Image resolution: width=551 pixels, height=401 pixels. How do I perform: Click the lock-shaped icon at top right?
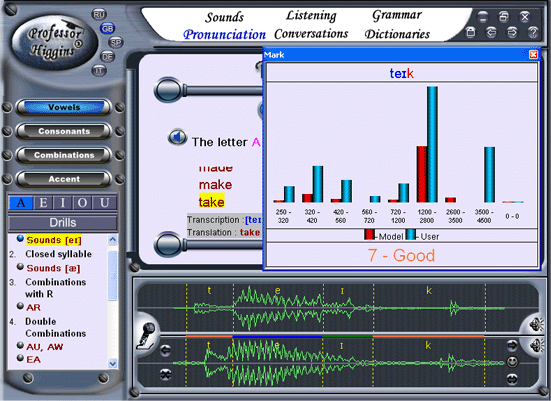pos(471,32)
